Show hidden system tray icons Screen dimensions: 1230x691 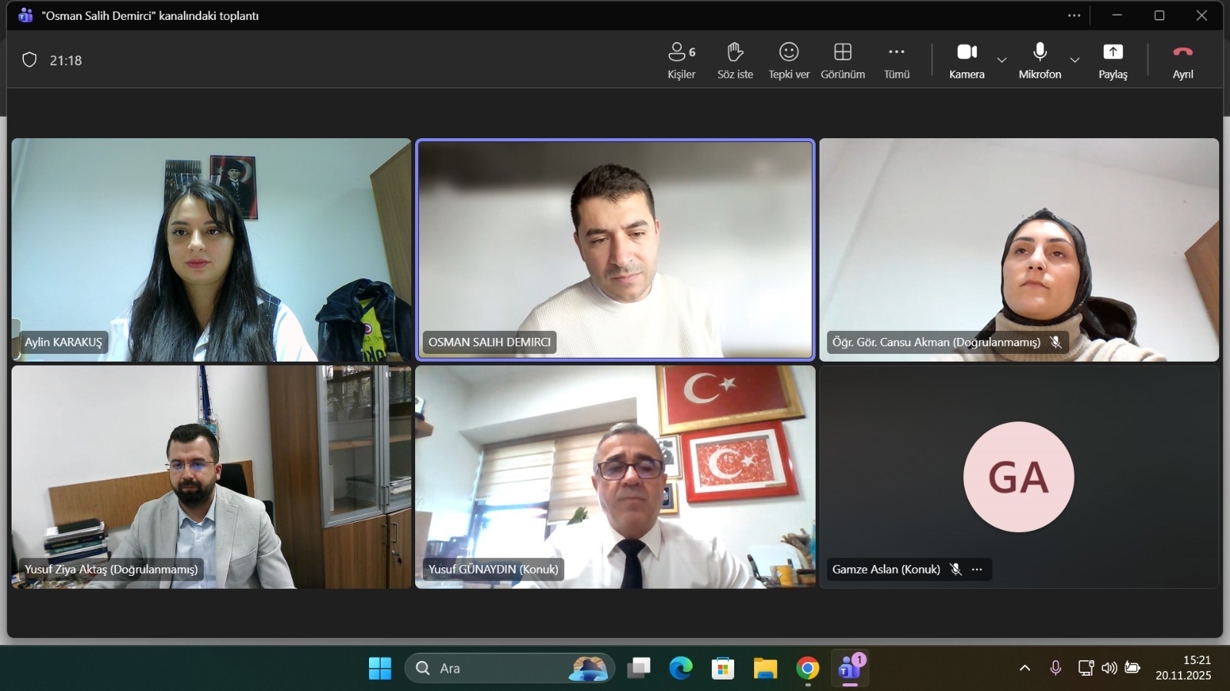1024,668
